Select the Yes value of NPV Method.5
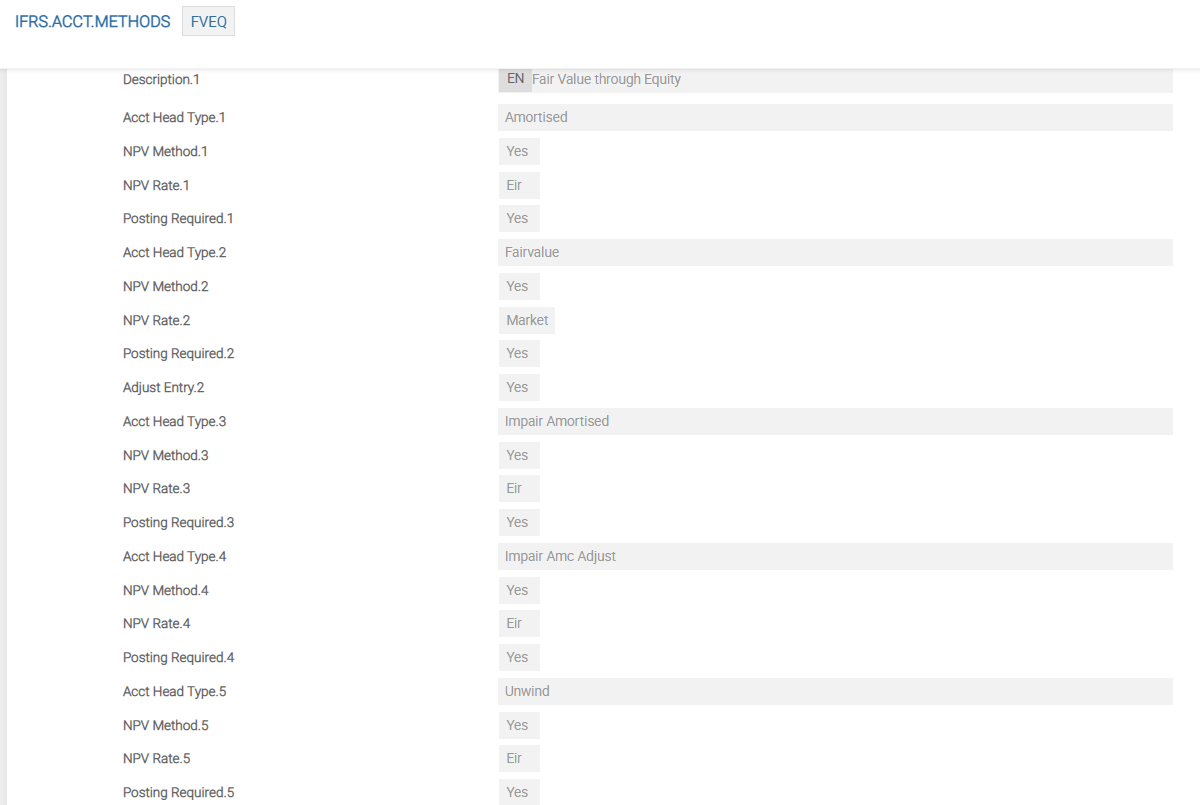Viewport: 1200px width, 805px height. (518, 725)
